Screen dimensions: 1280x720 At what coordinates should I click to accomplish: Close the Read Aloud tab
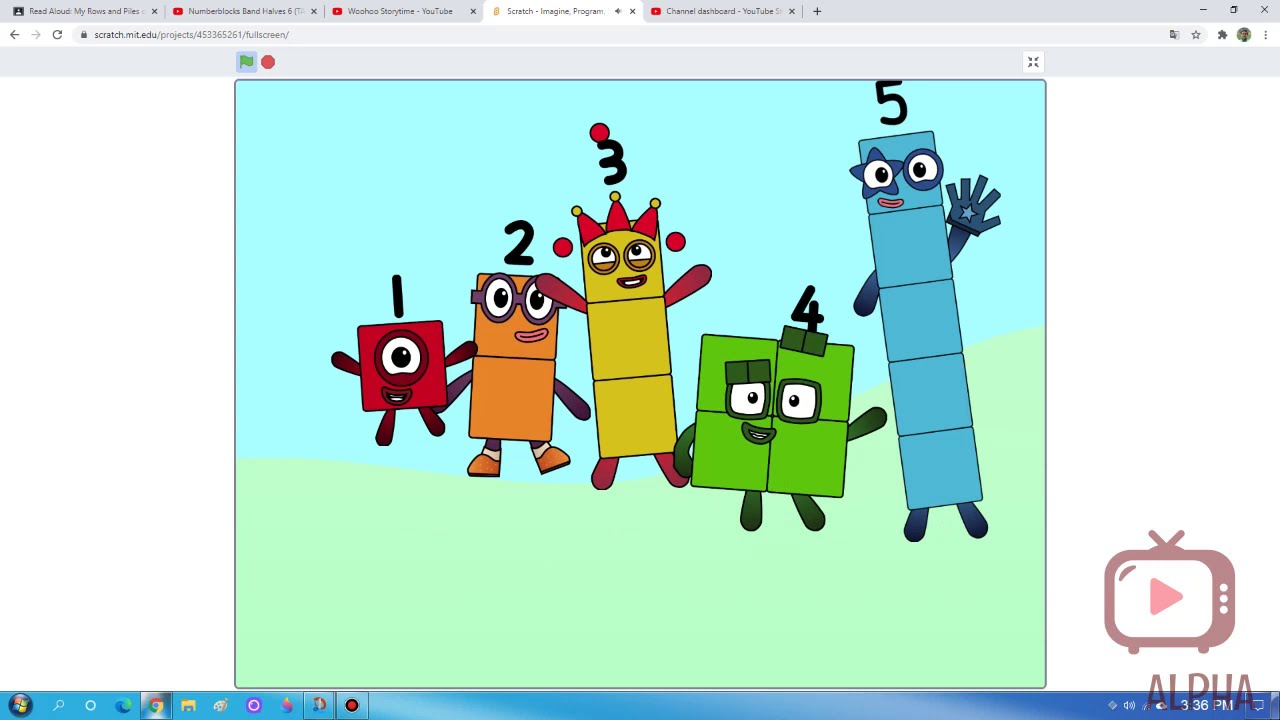(154, 11)
